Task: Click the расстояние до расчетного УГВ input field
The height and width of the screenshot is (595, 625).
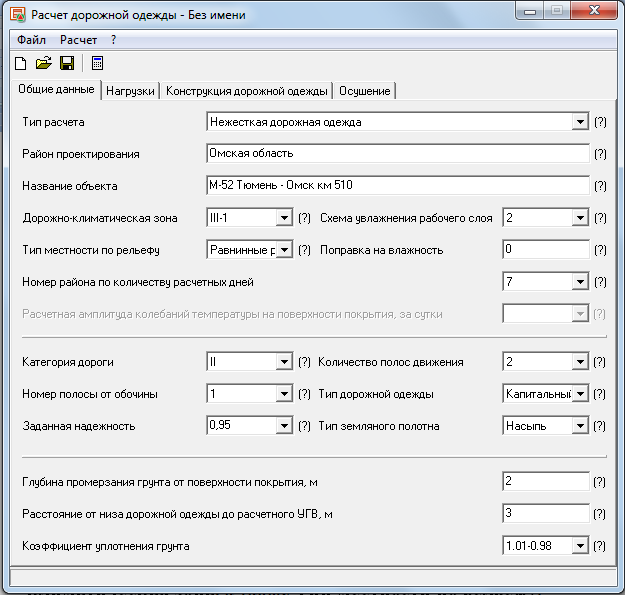Action: 545,513
